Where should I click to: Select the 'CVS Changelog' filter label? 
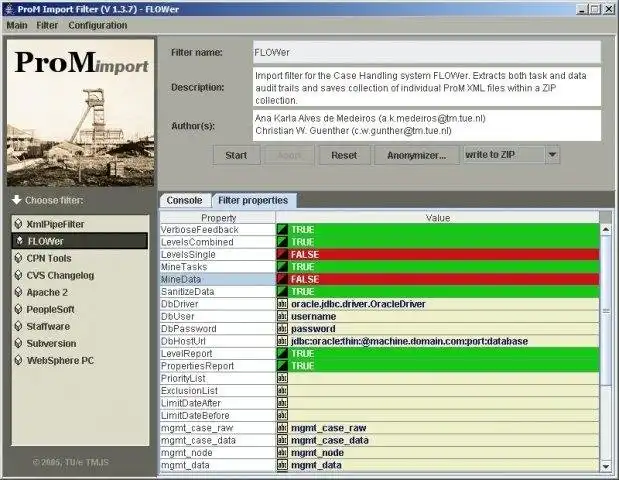click(x=60, y=275)
